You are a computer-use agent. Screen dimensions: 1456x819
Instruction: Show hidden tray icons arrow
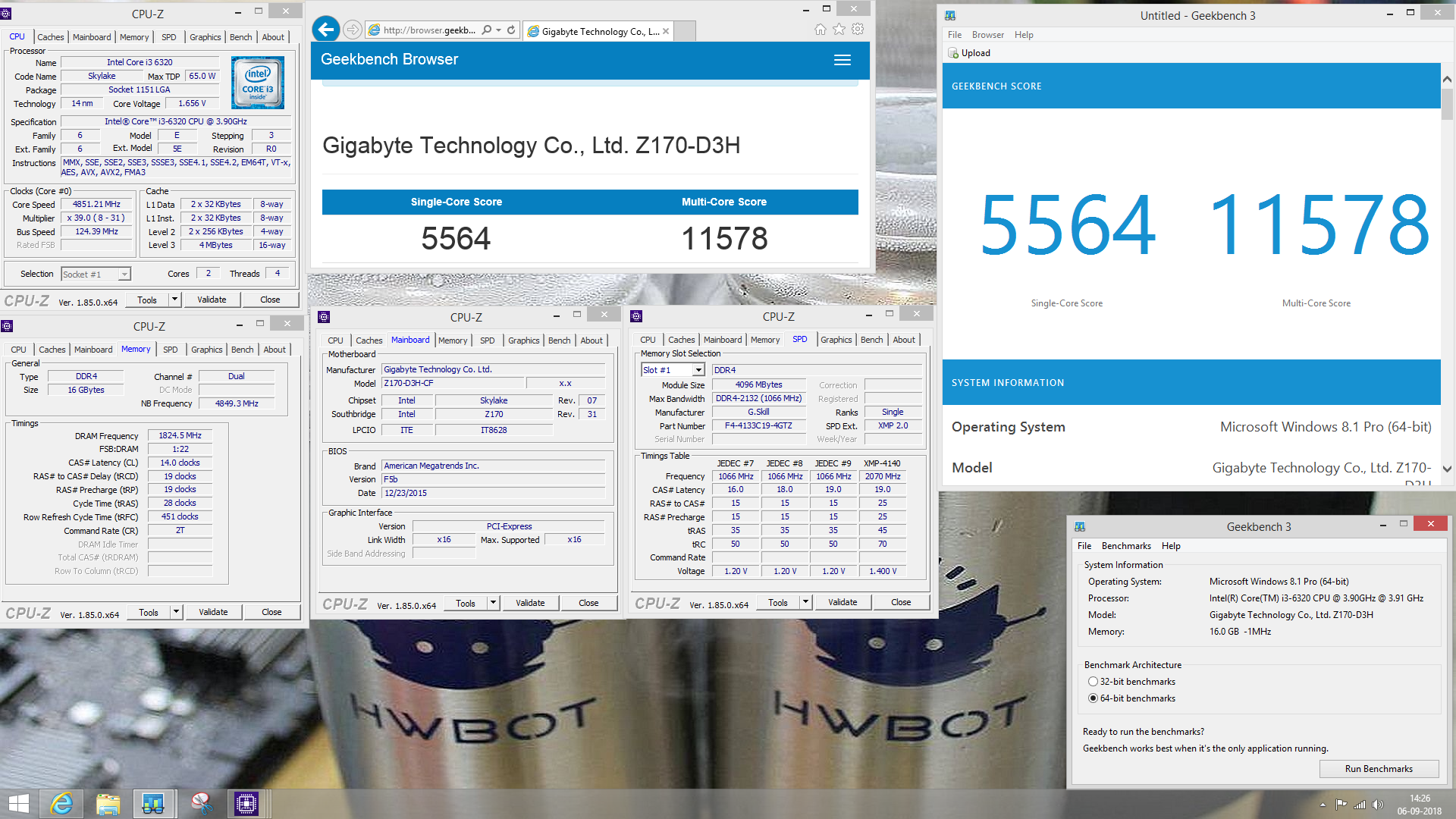[x=1323, y=805]
